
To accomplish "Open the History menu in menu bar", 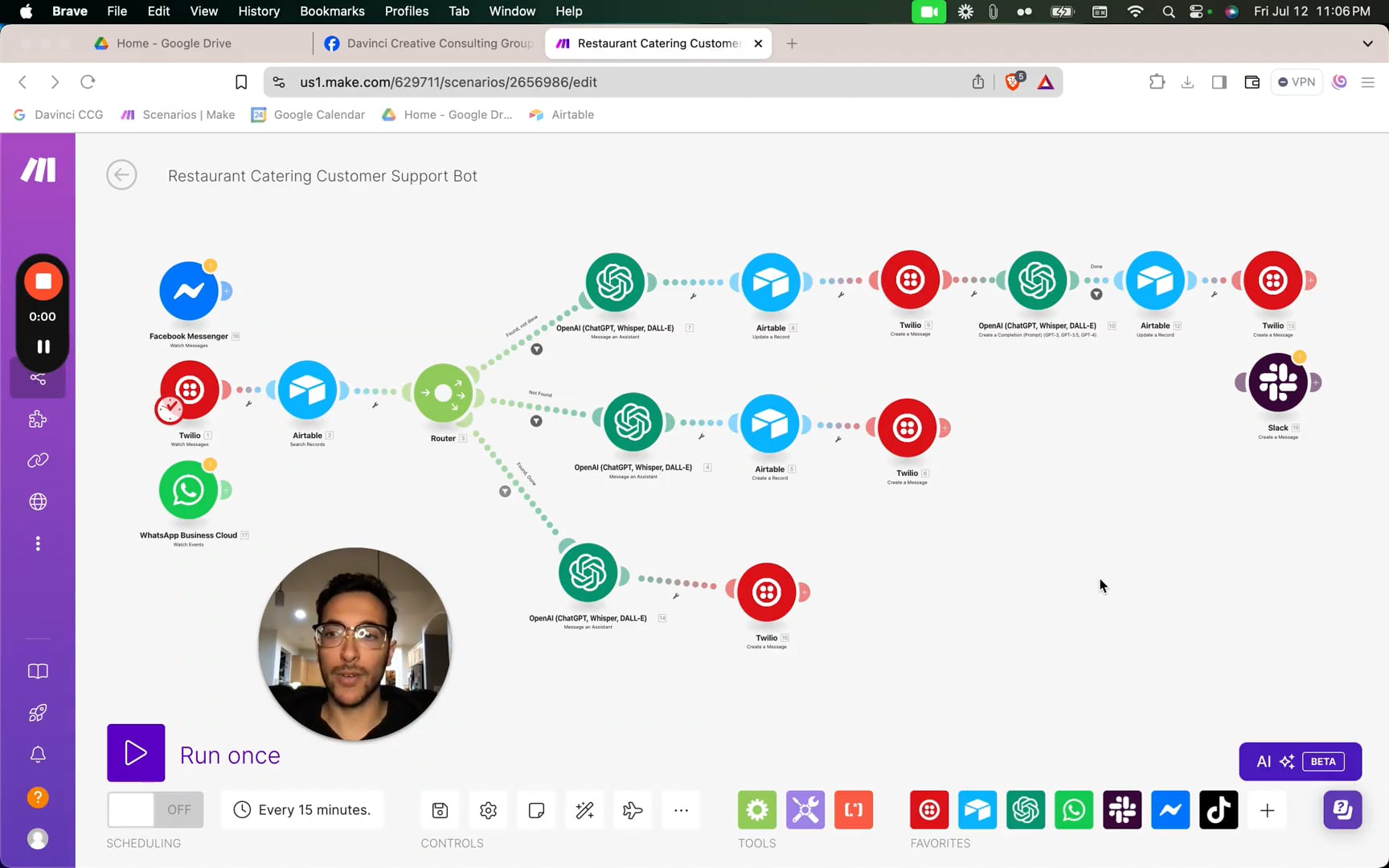I will 259,11.
